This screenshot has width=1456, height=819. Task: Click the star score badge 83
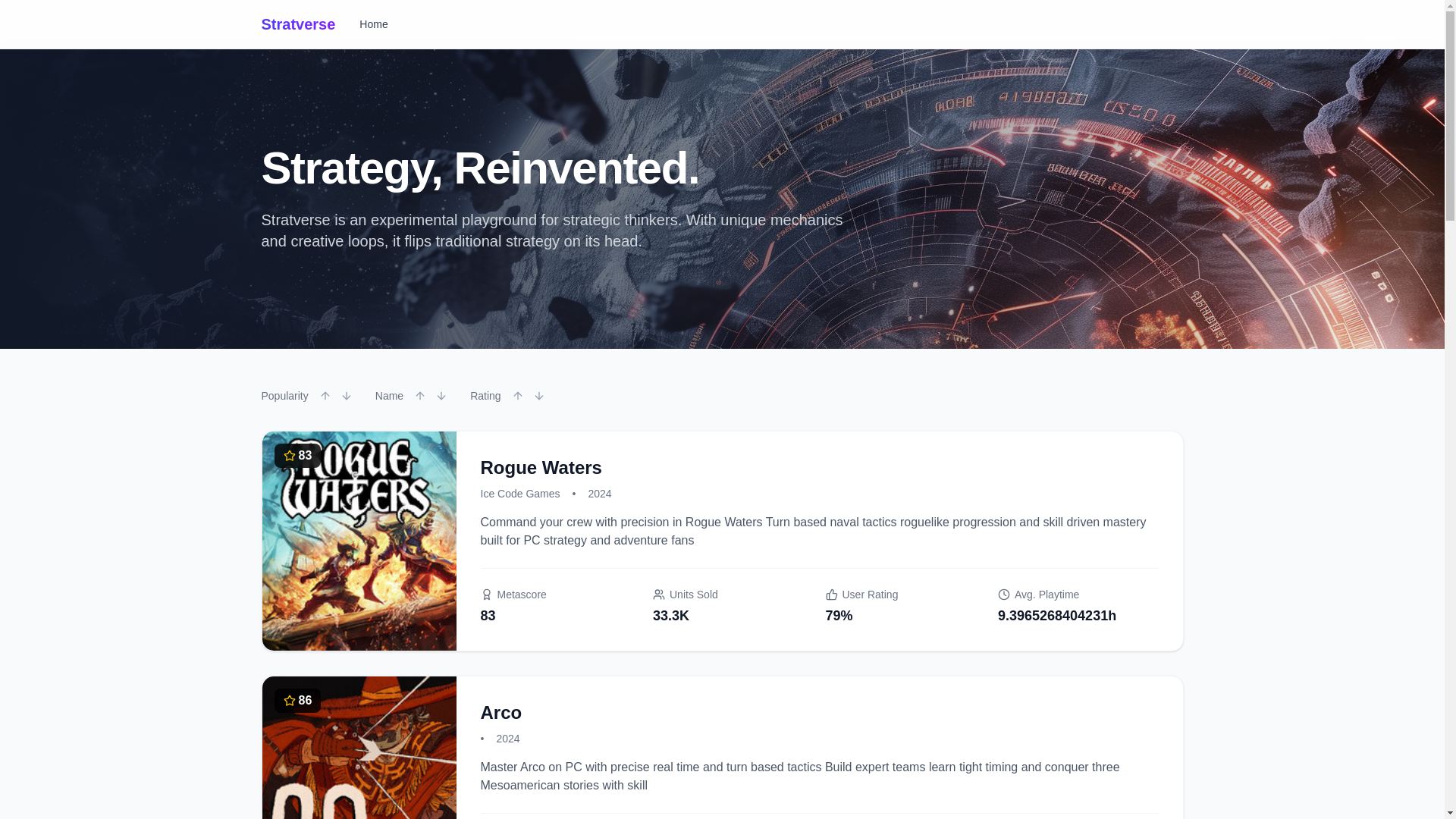click(x=297, y=456)
